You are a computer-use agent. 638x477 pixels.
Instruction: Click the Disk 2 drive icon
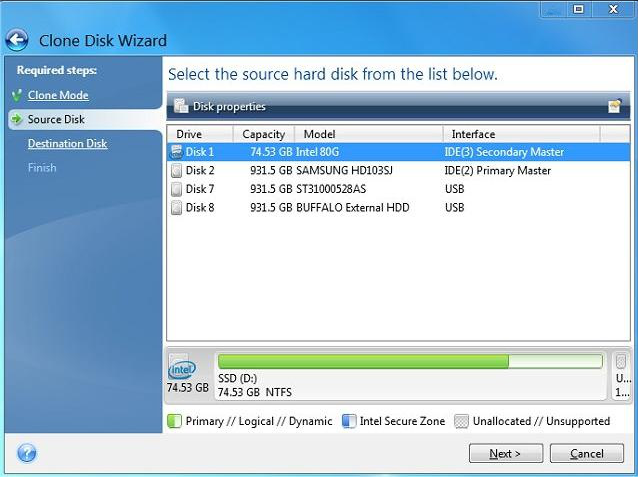(176, 171)
